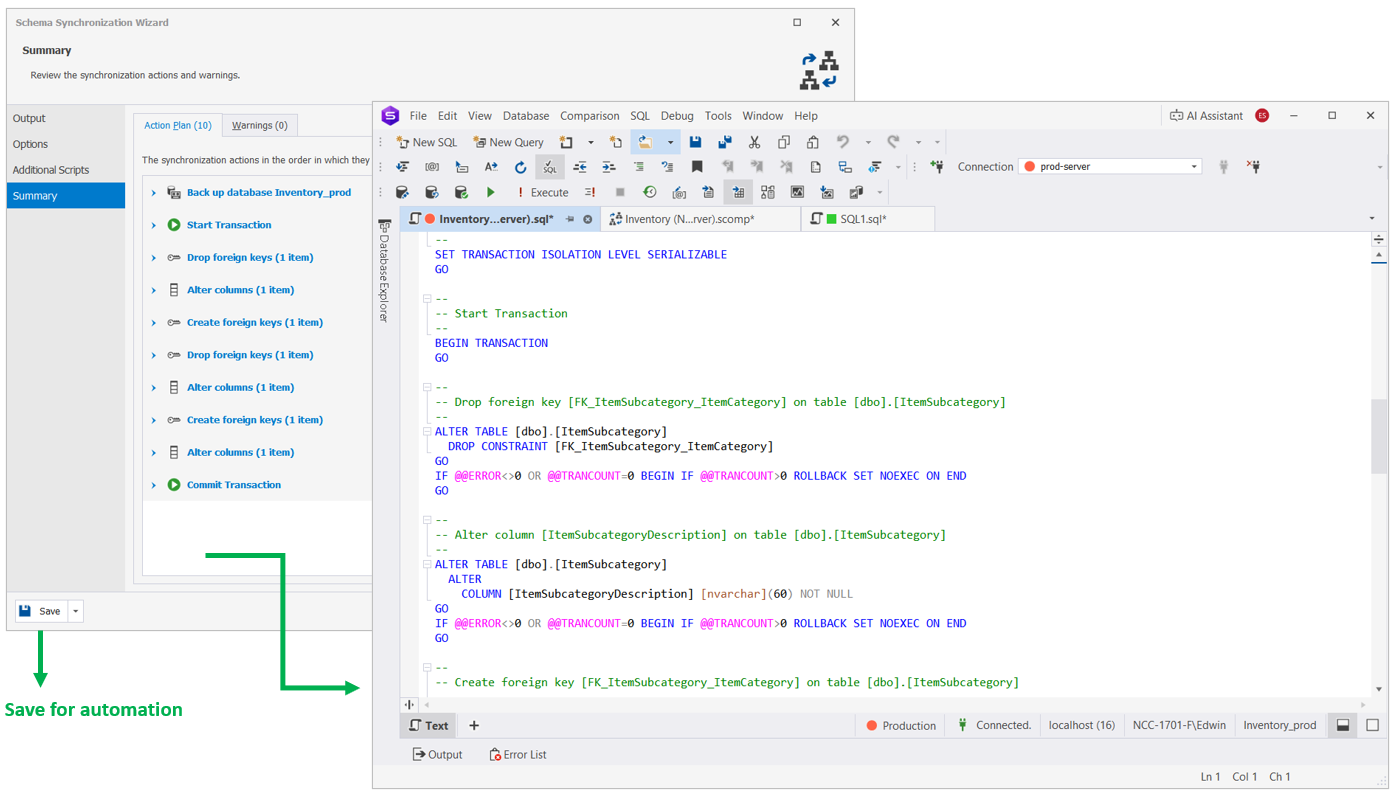Open the Database Explorer side panel
Viewport: 1392px width, 792px height.
click(x=384, y=271)
